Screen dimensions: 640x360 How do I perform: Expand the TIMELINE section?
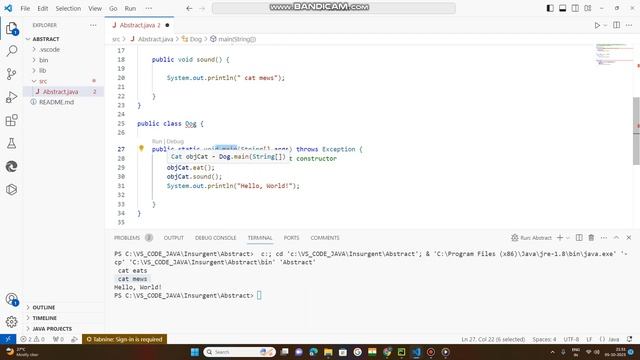[44, 318]
